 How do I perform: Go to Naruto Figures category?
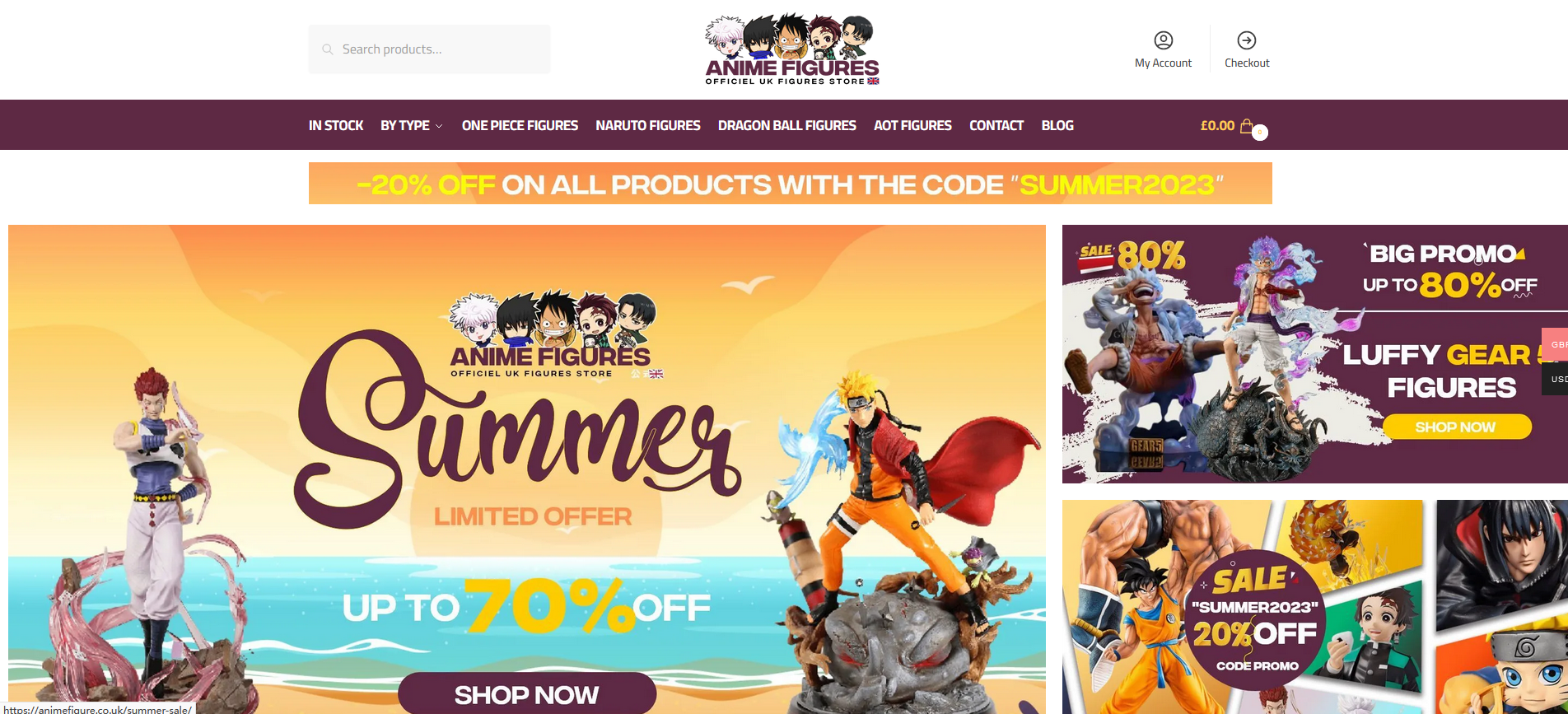648,125
